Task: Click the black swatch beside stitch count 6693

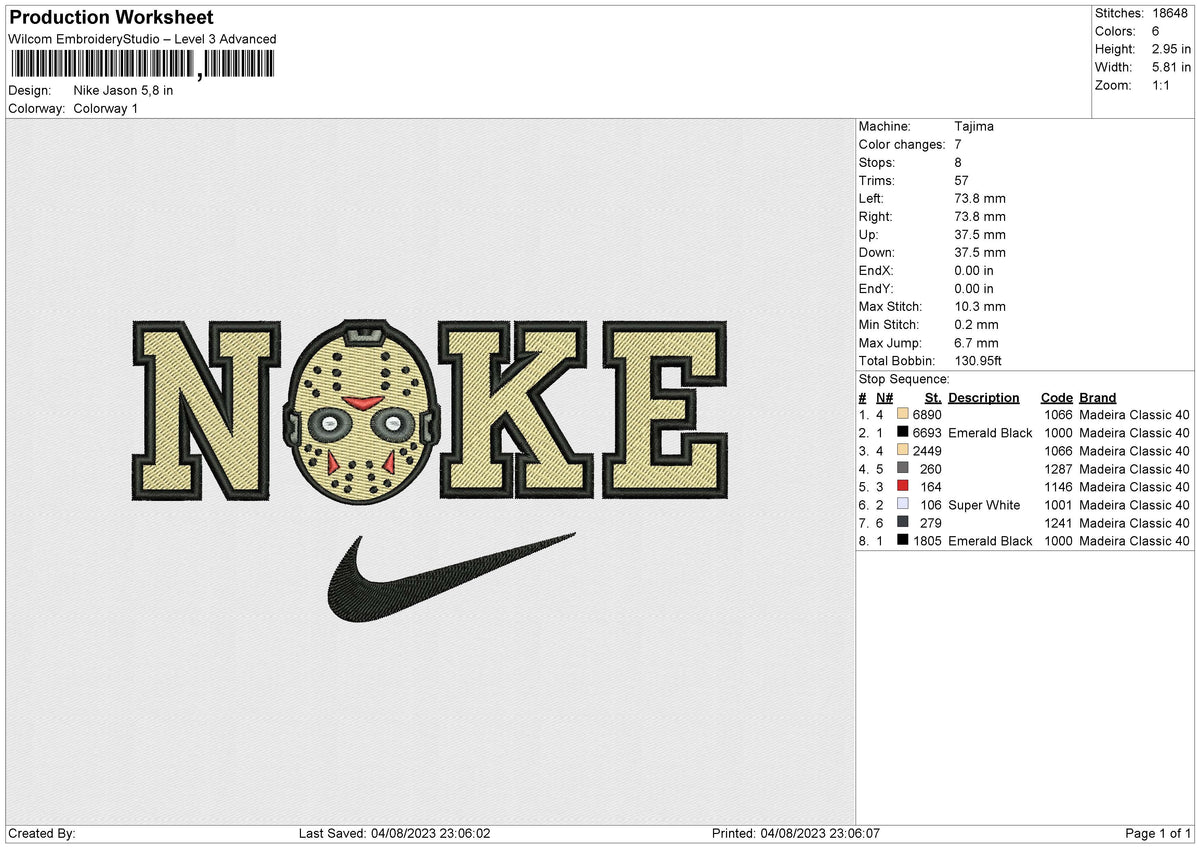Action: coord(903,432)
